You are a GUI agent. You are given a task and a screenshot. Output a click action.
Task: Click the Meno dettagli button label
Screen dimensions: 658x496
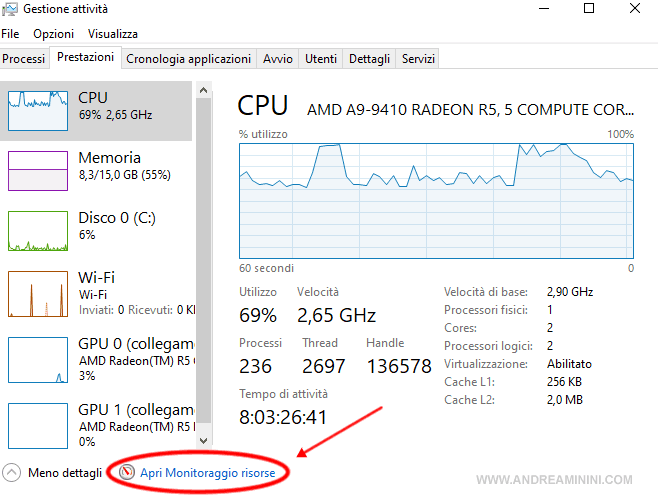[x=65, y=473]
